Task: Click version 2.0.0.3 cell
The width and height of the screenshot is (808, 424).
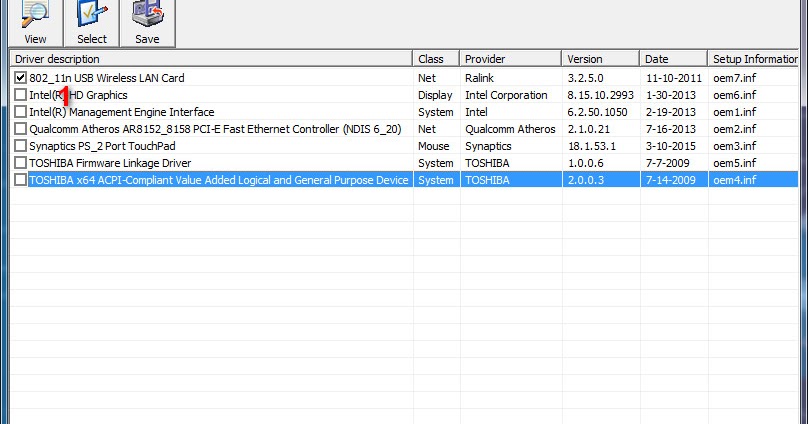Action: coord(585,180)
